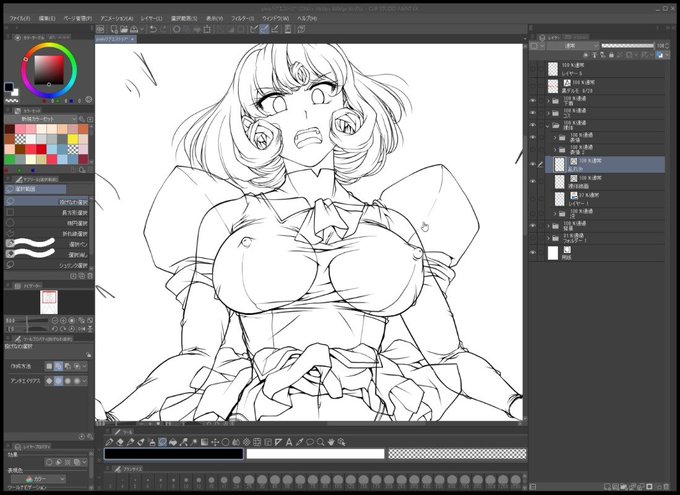Viewport: 680px width, 495px height.
Task: Toggle the highlighted Snap to special ruler icon
Action: pyautogui.click(x=264, y=29)
